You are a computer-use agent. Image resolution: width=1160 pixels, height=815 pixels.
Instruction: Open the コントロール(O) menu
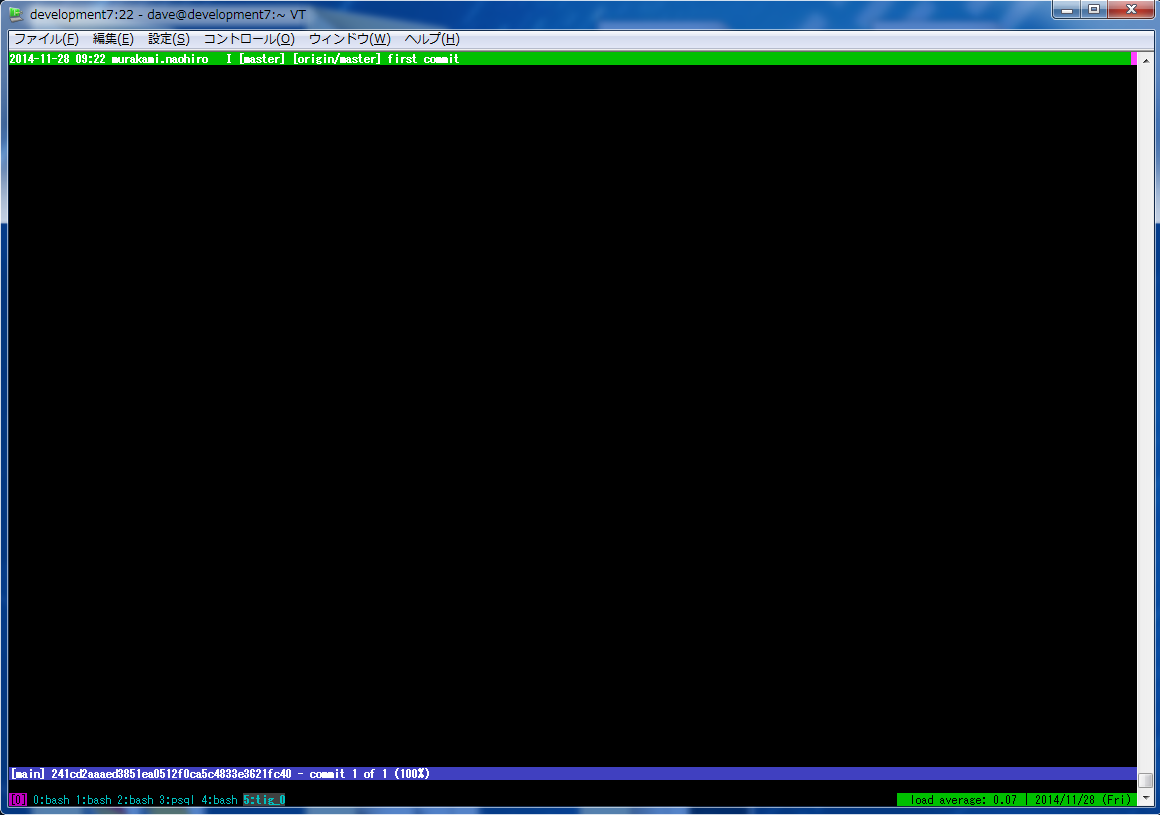tap(249, 39)
